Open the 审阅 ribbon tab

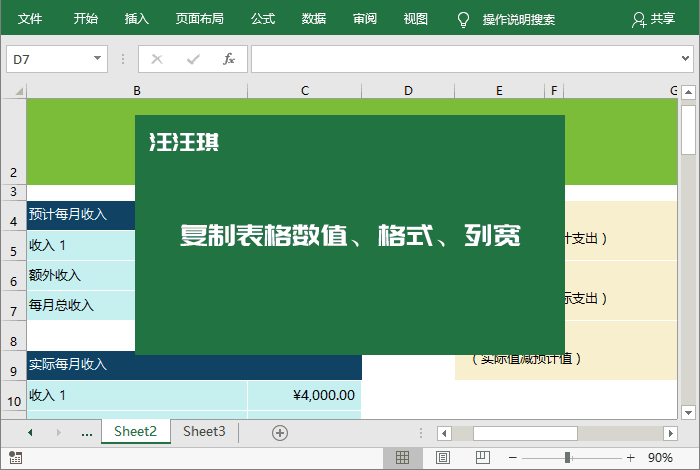365,19
